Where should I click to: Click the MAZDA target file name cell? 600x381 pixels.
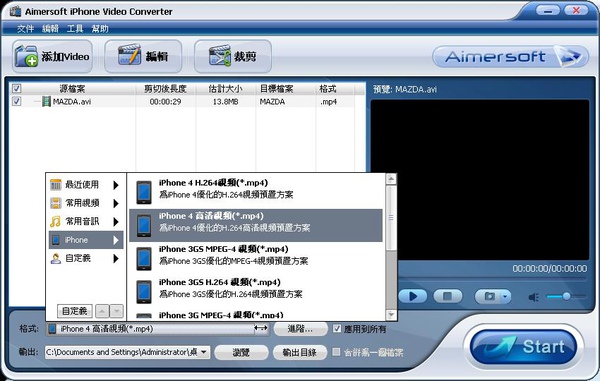(x=272, y=102)
